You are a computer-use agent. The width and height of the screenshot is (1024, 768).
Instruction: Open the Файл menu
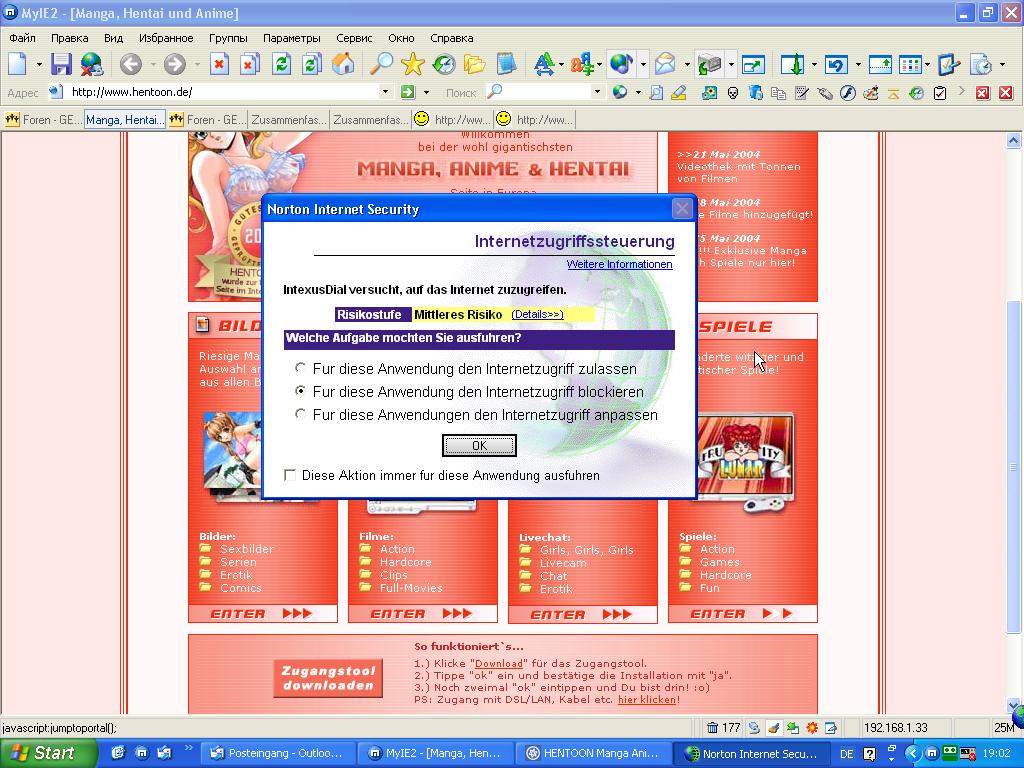pos(22,38)
